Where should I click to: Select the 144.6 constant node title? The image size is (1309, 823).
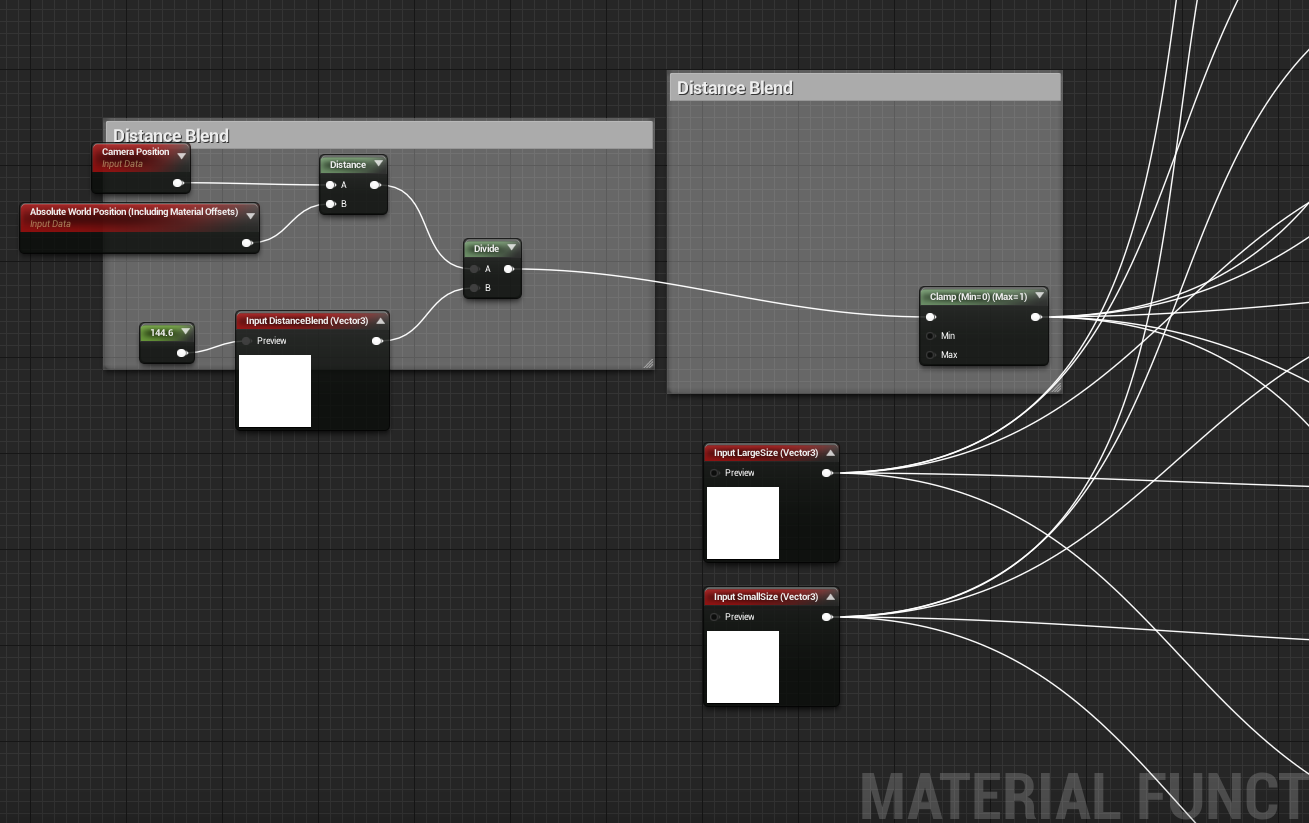point(162,333)
